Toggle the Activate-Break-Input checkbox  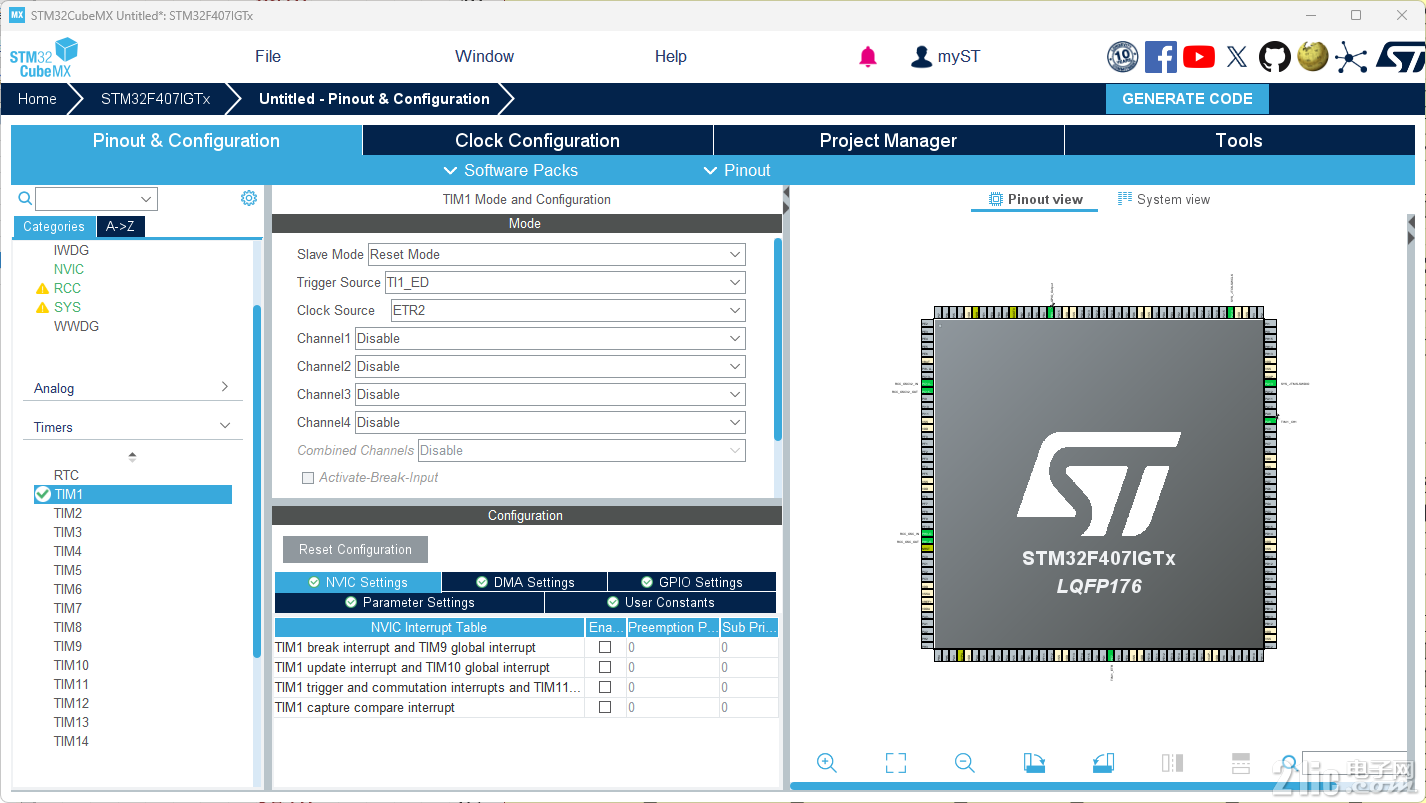tap(308, 478)
